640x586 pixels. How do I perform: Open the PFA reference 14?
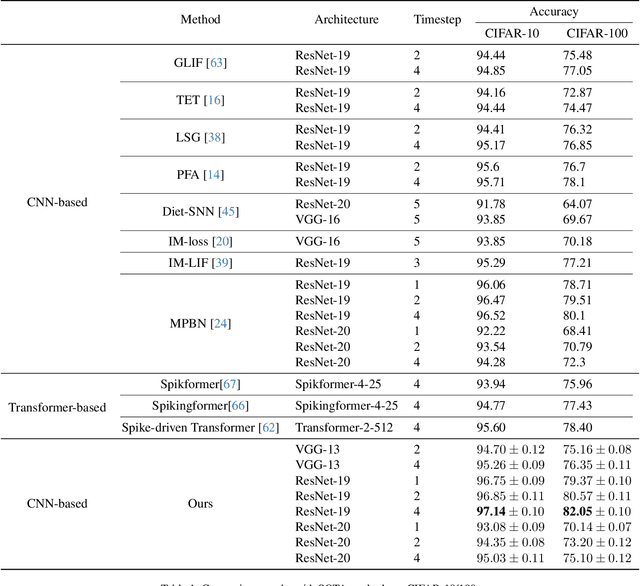213,174
